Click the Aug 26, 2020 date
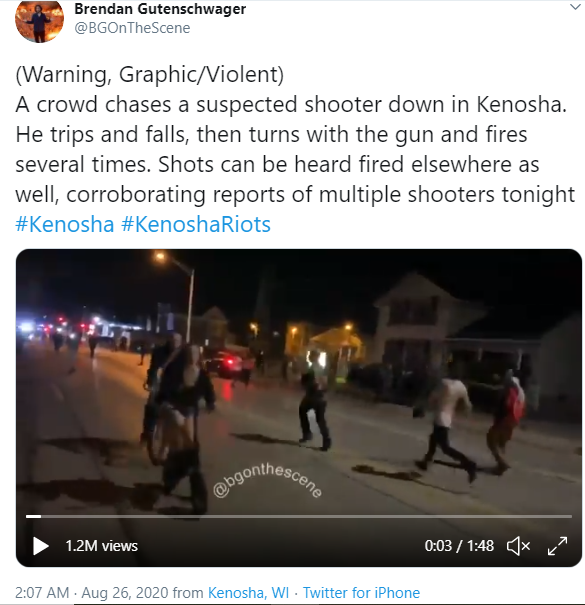This screenshot has height=605, width=585. (x=125, y=592)
